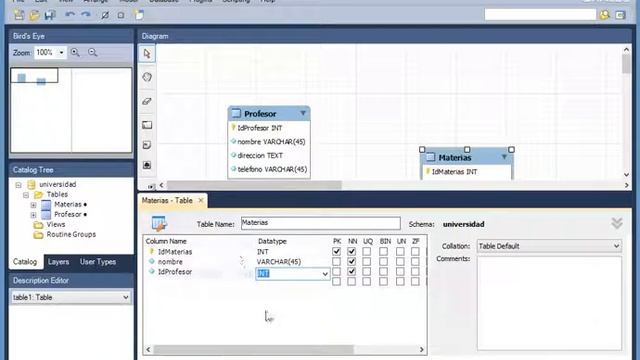The image size is (640, 360).
Task: Collapse the universidad schema node
Action: coord(18,185)
